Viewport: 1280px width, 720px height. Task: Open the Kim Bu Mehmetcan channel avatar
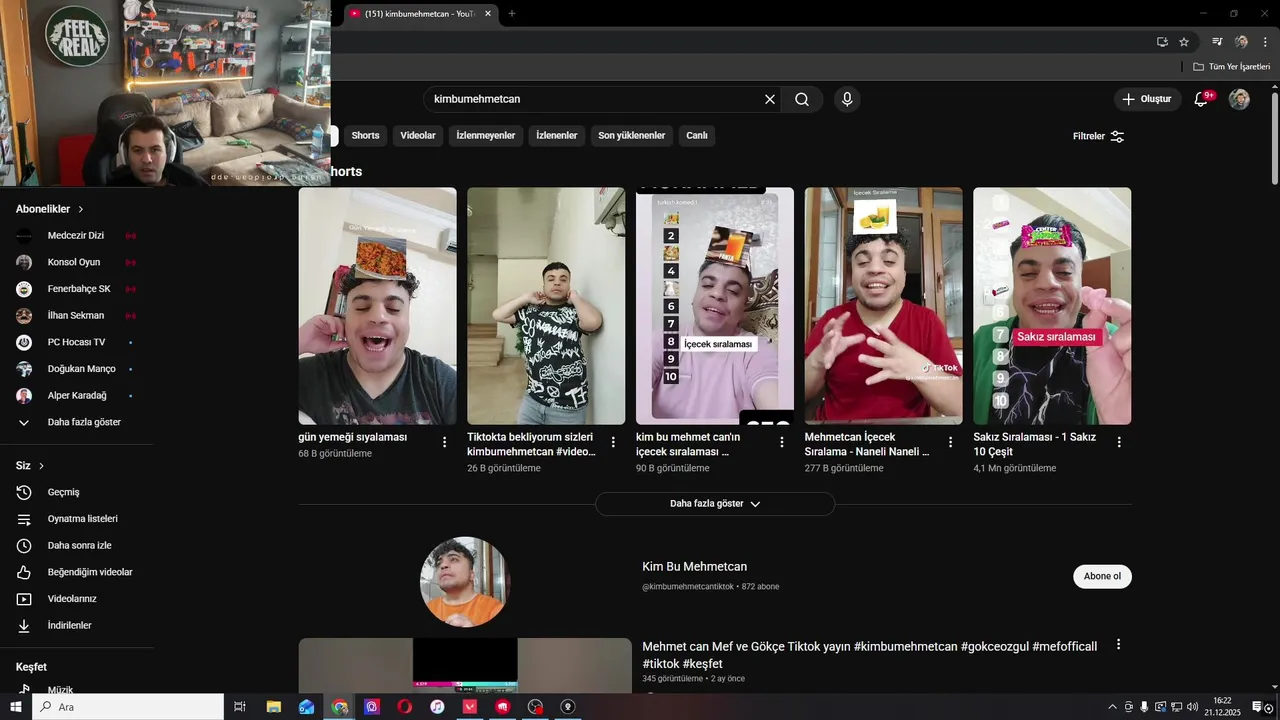(465, 582)
